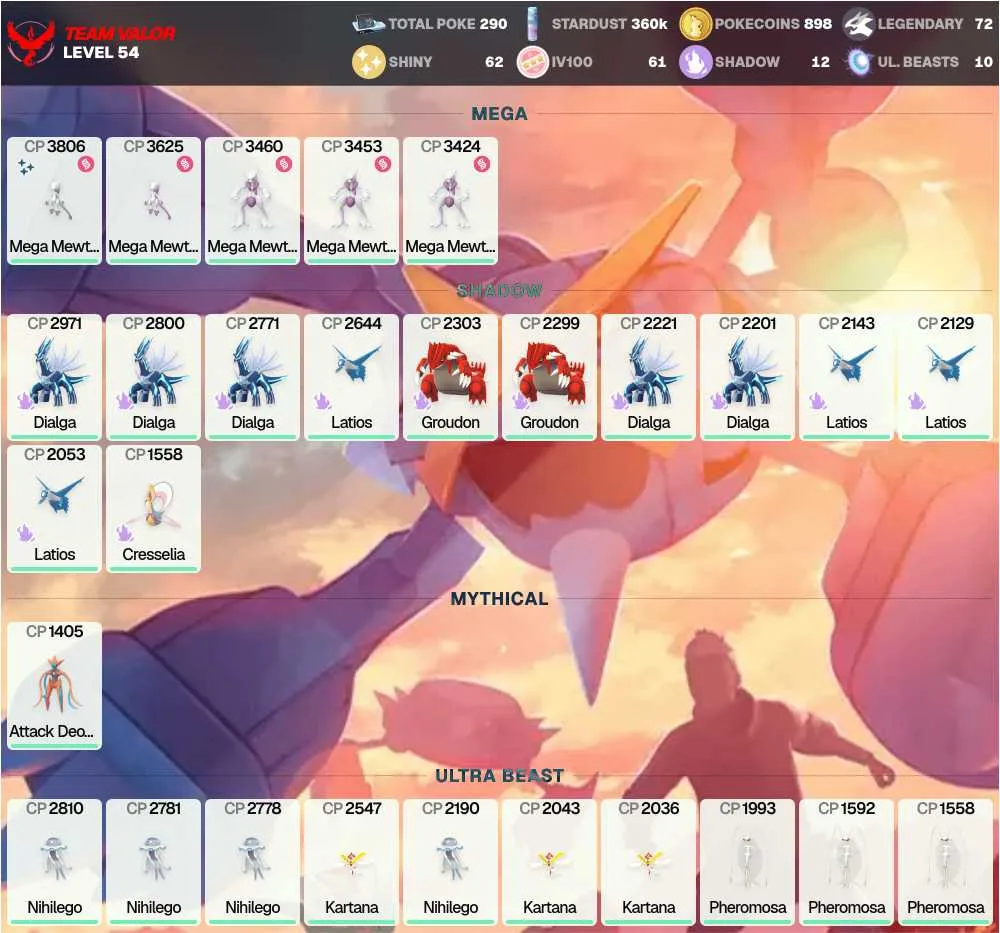Click shadow flame on CP 2299 Groudon
The height and width of the screenshot is (933, 1000).
[520, 401]
